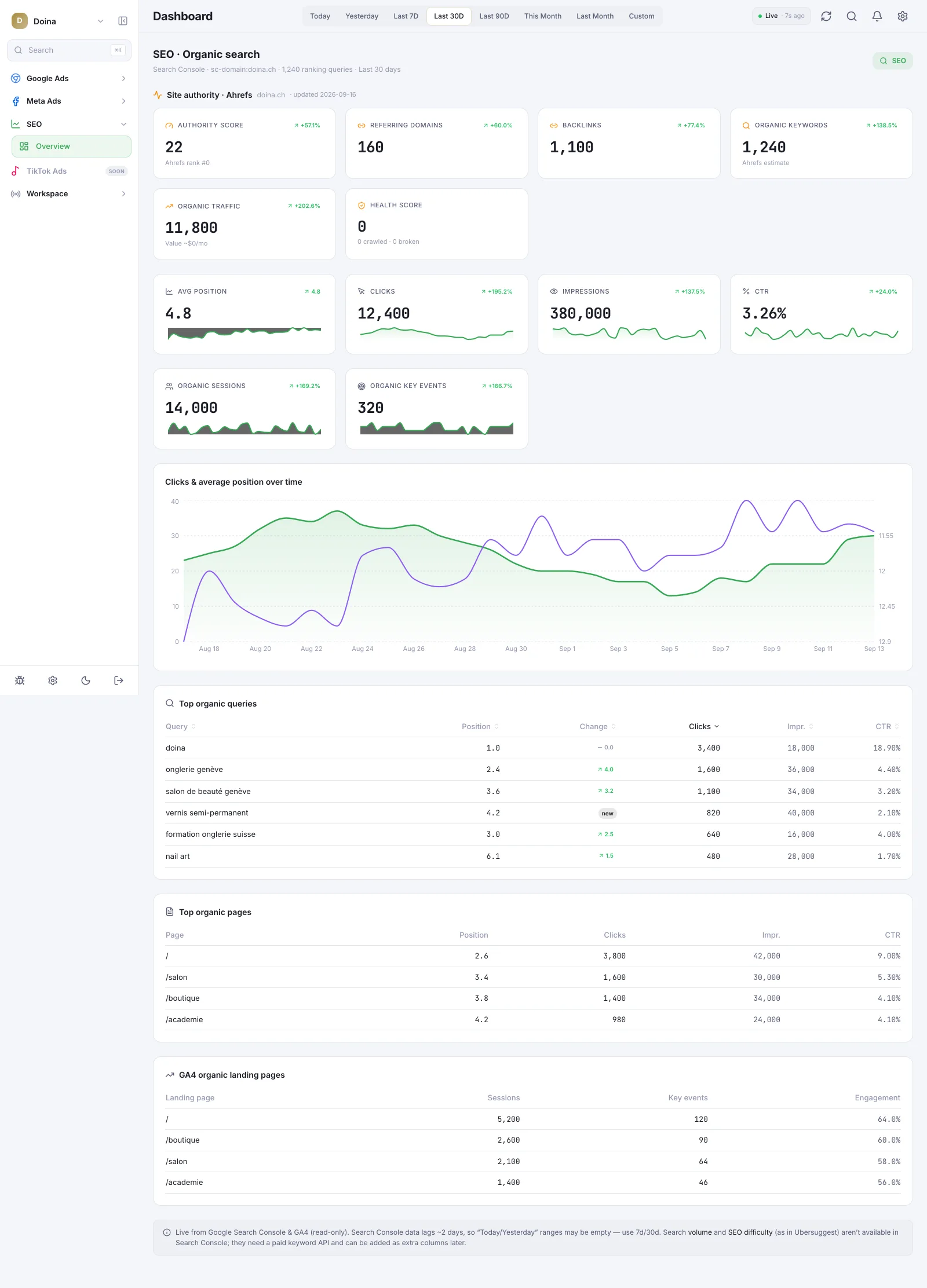The image size is (927, 1288).
Task: Click the SEO chart icon in sidebar
Action: (16, 124)
